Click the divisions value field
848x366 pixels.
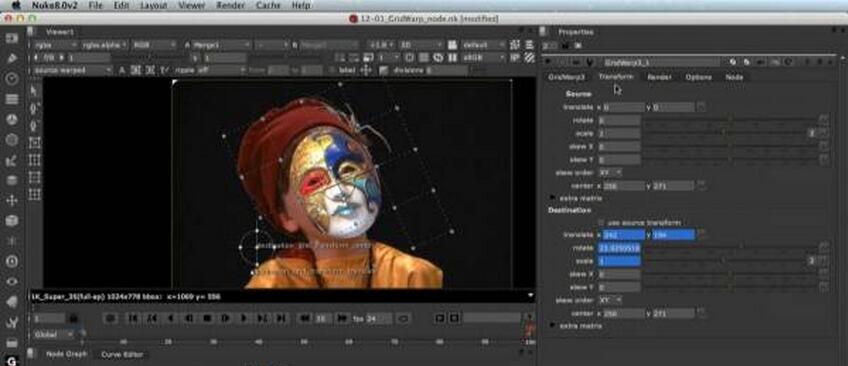coord(447,70)
